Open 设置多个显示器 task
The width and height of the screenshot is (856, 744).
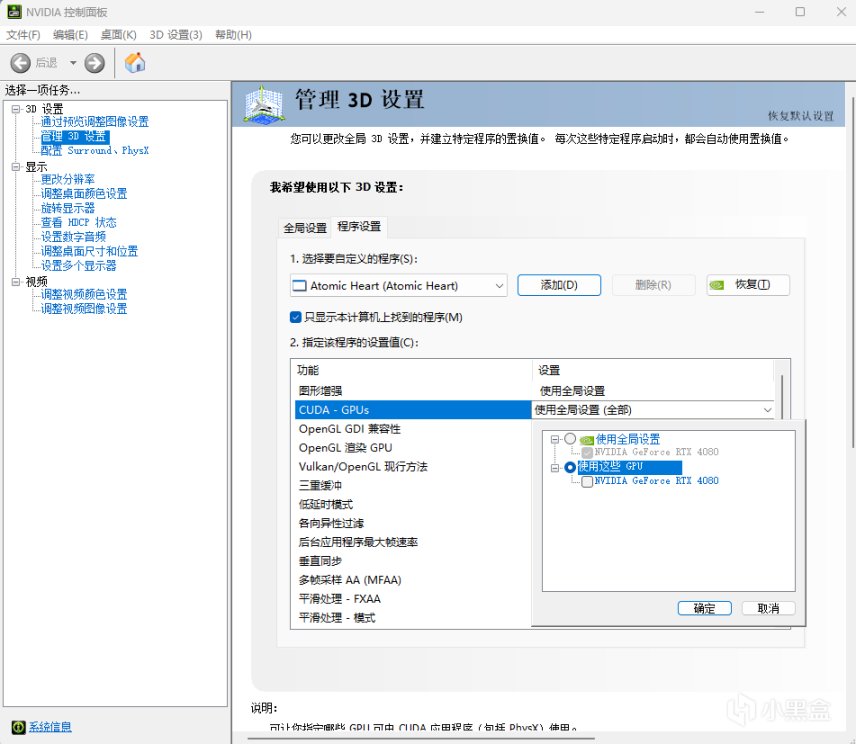79,265
